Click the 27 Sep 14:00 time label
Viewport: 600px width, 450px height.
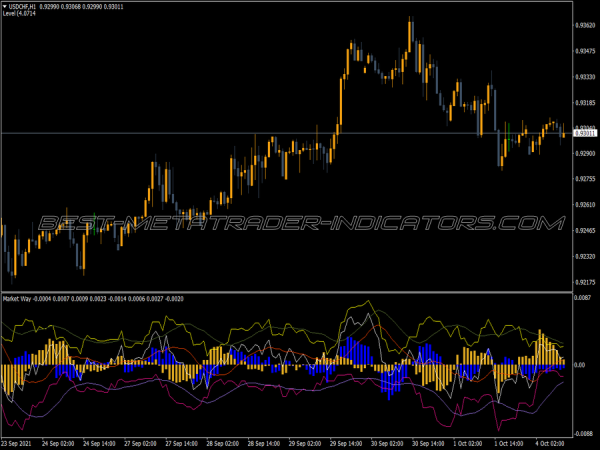[x=182, y=443]
